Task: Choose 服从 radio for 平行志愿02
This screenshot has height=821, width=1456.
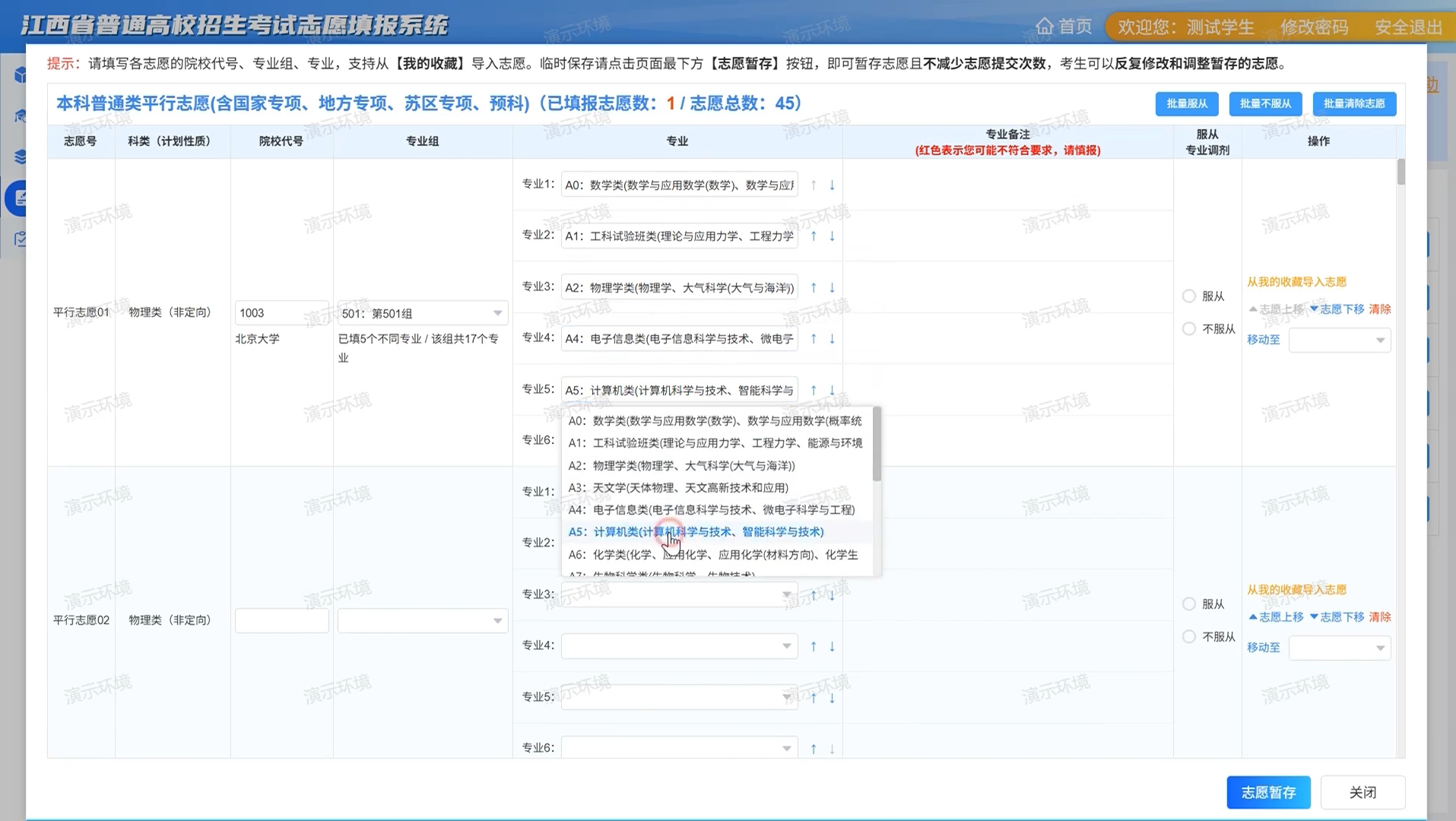Action: click(x=1189, y=604)
